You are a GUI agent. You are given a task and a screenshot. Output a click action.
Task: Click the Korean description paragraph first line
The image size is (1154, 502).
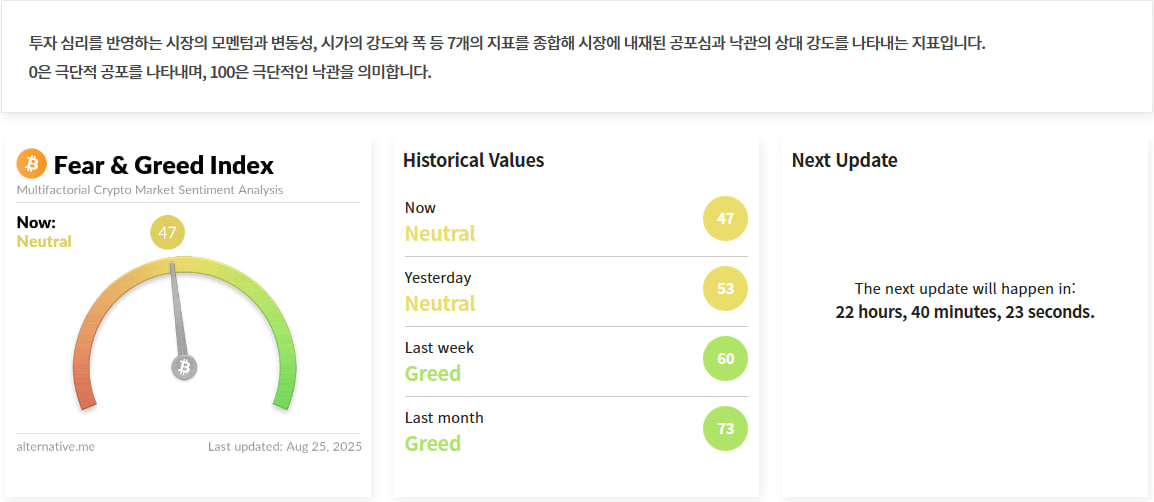coord(506,43)
